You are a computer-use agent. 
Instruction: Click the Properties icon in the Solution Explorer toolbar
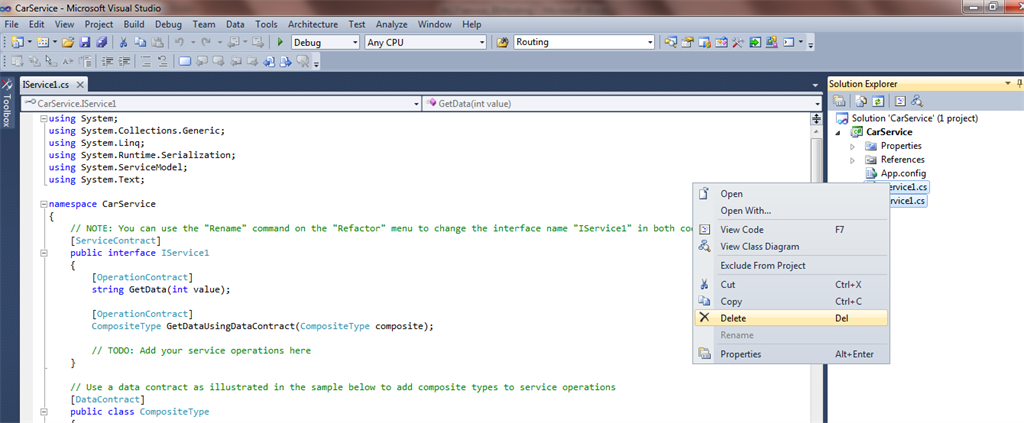[839, 101]
